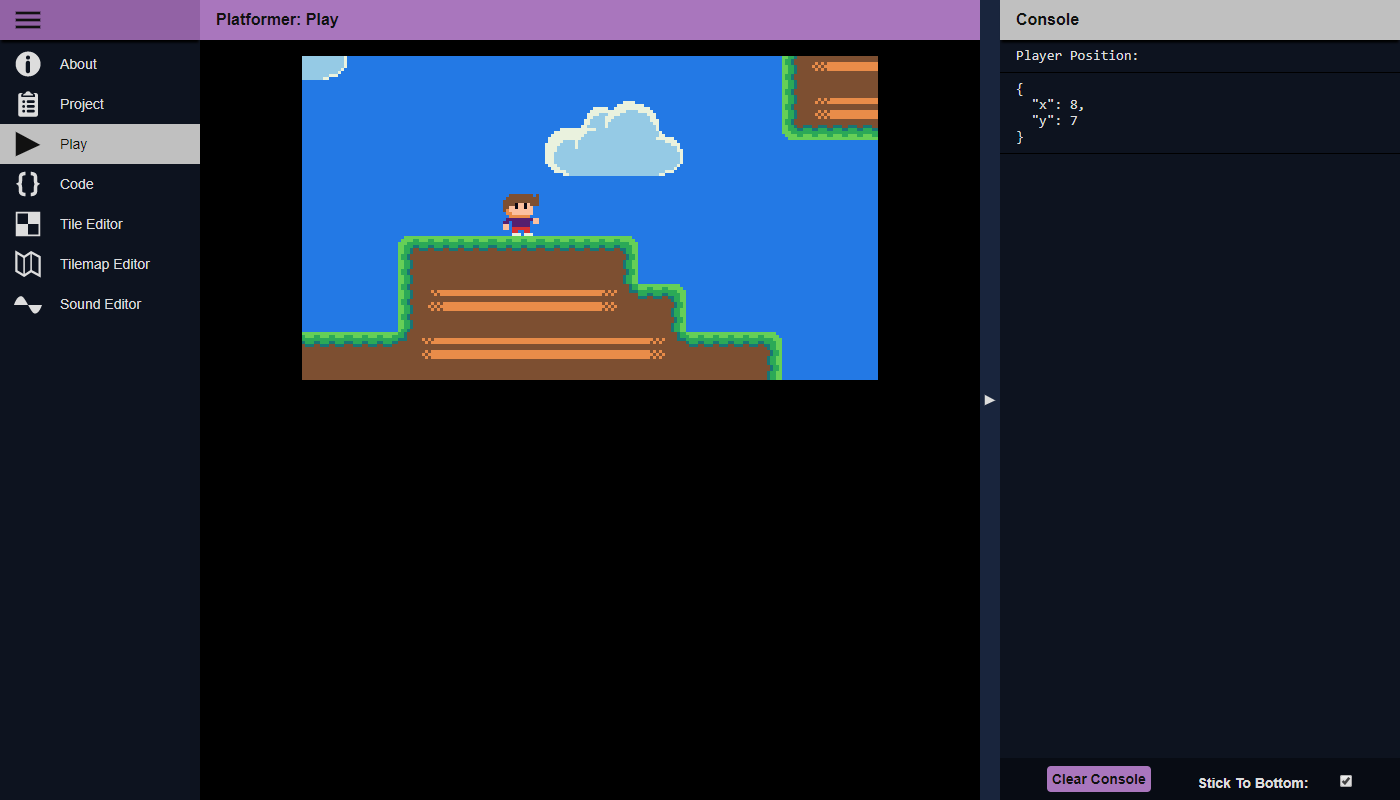Click the Player Position: console text

pos(1077,56)
